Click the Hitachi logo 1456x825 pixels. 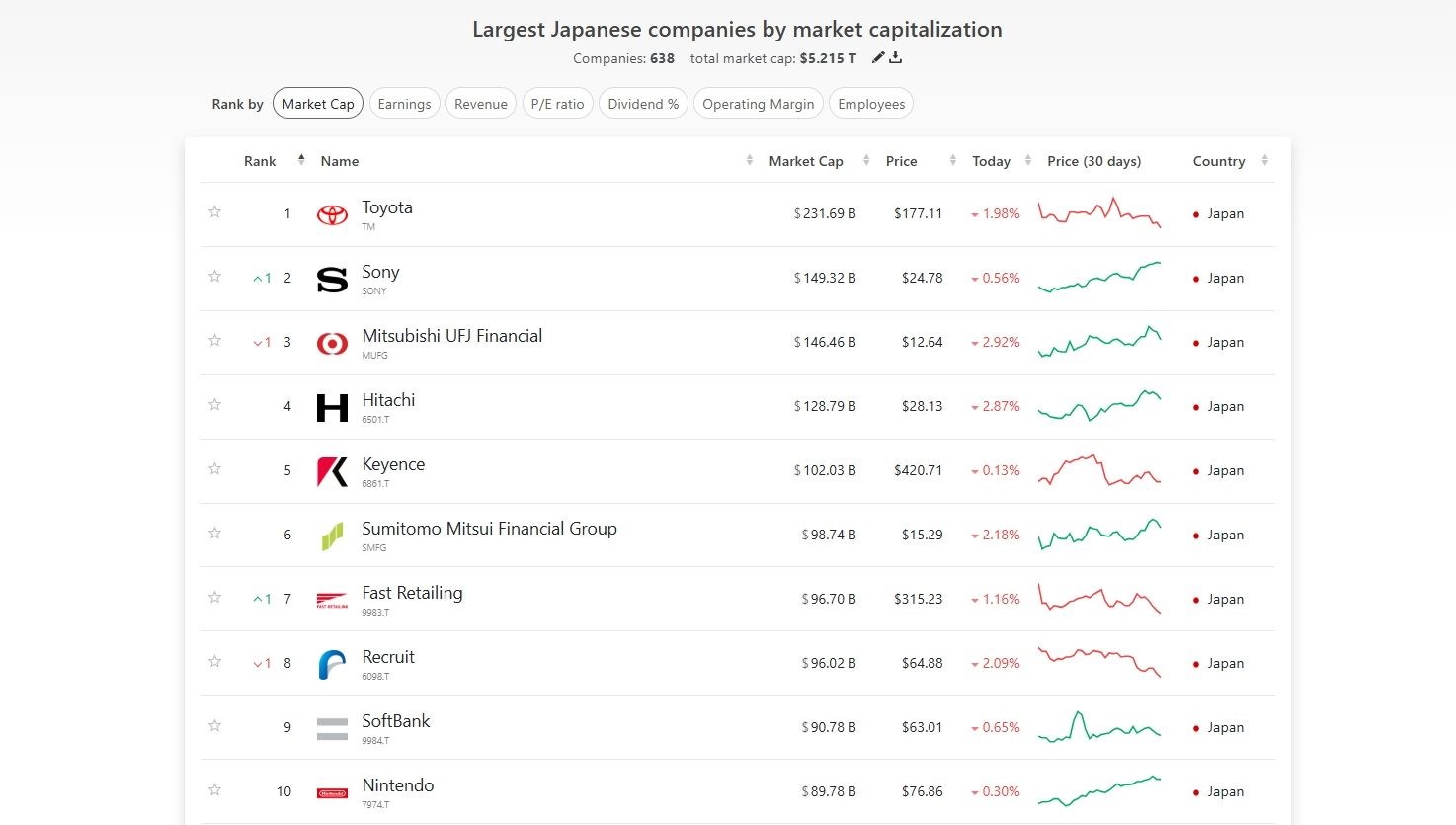tap(332, 407)
